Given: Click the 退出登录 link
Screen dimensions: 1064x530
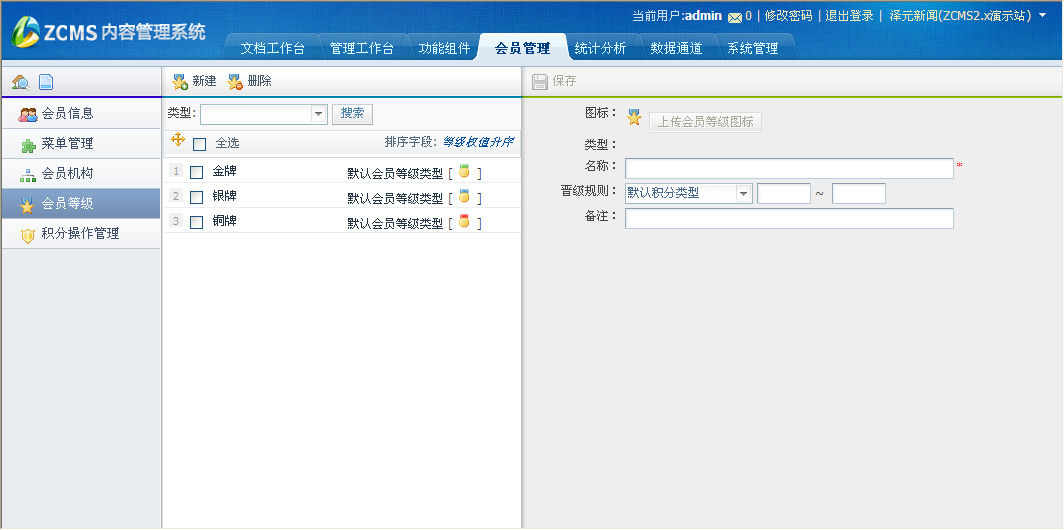Looking at the screenshot, I should [849, 16].
